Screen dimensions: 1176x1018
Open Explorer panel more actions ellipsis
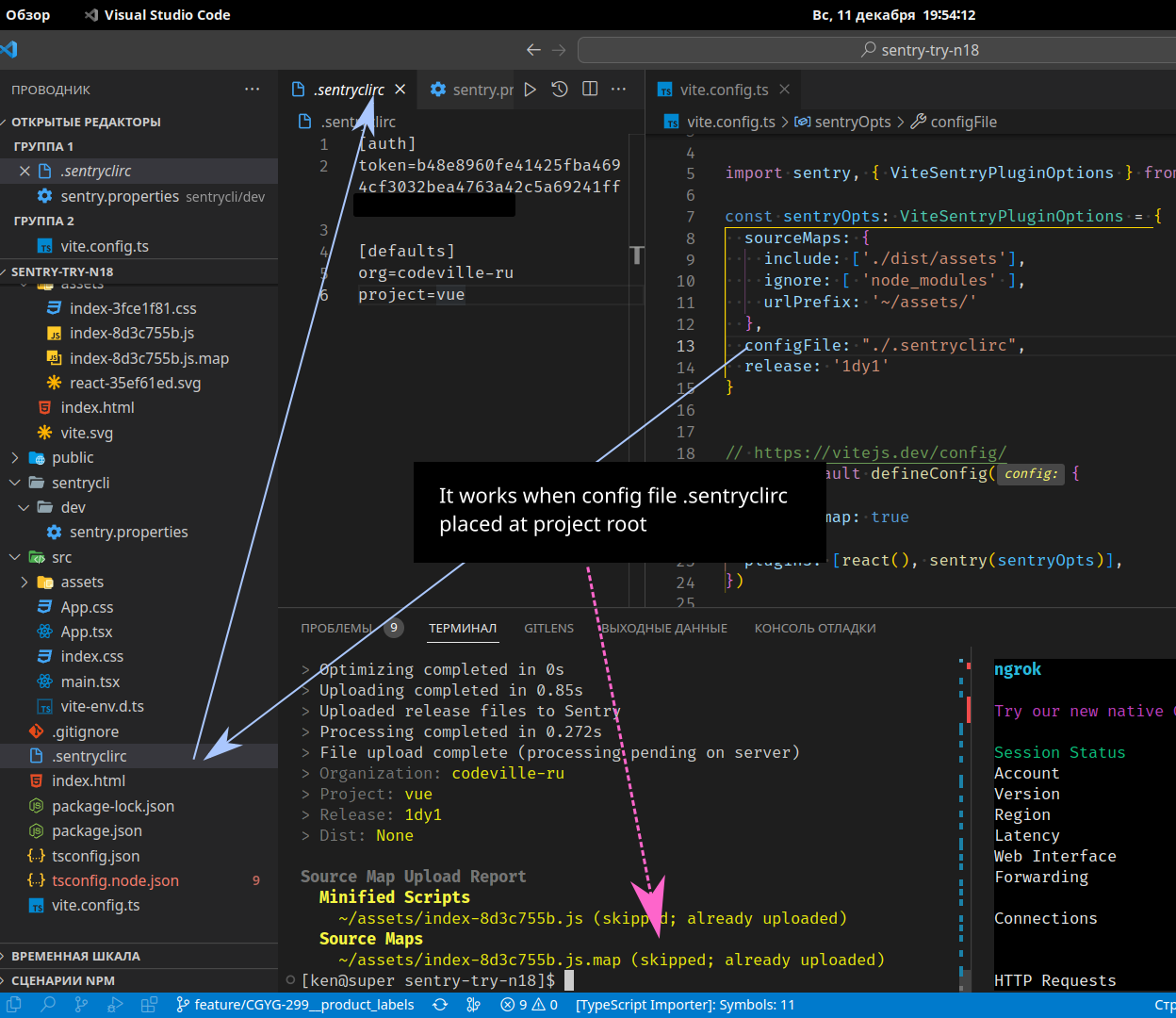(x=252, y=90)
